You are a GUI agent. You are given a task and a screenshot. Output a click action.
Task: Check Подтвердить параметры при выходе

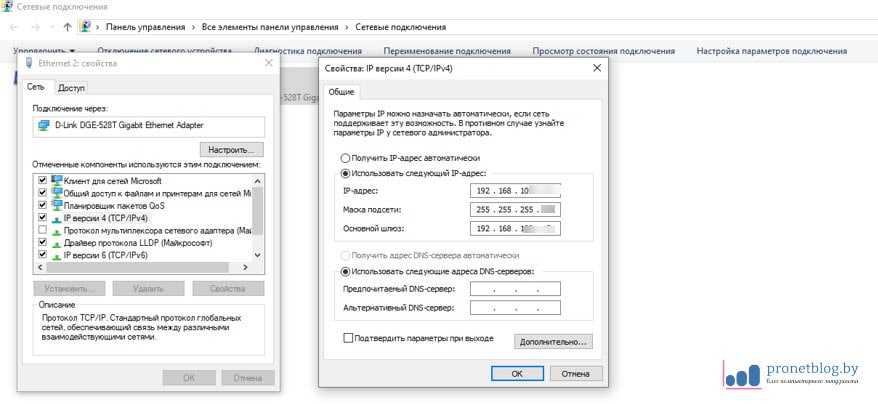348,339
